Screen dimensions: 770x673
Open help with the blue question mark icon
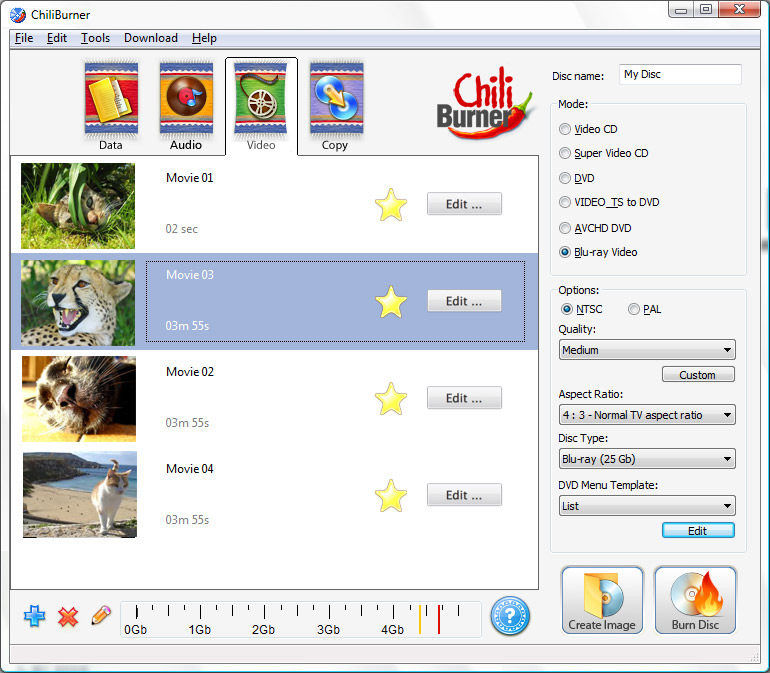[509, 615]
